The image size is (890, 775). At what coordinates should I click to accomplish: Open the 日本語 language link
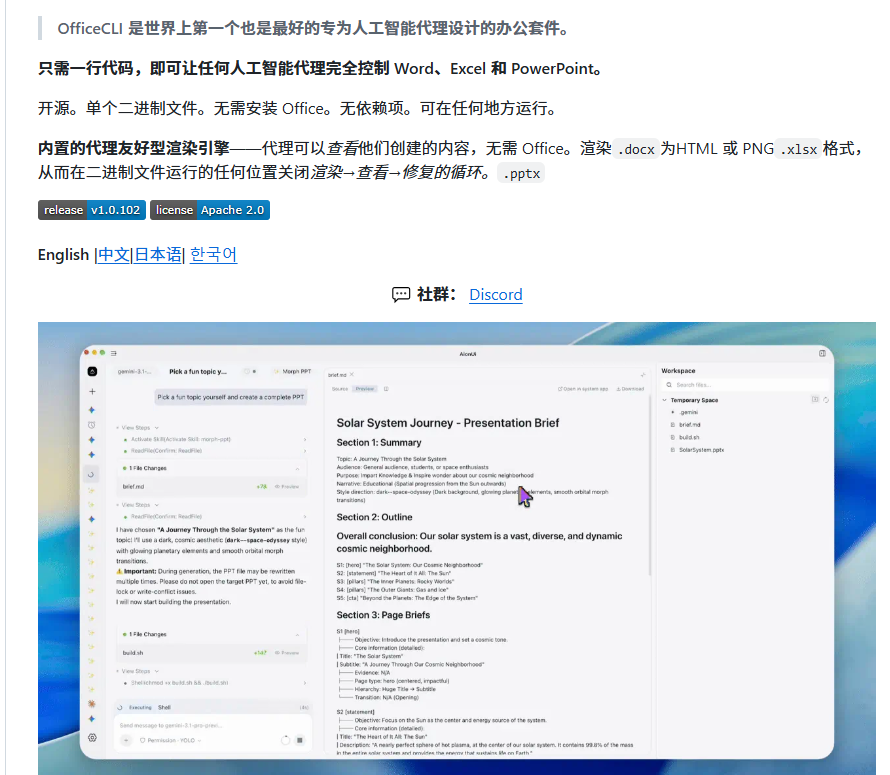pos(158,254)
